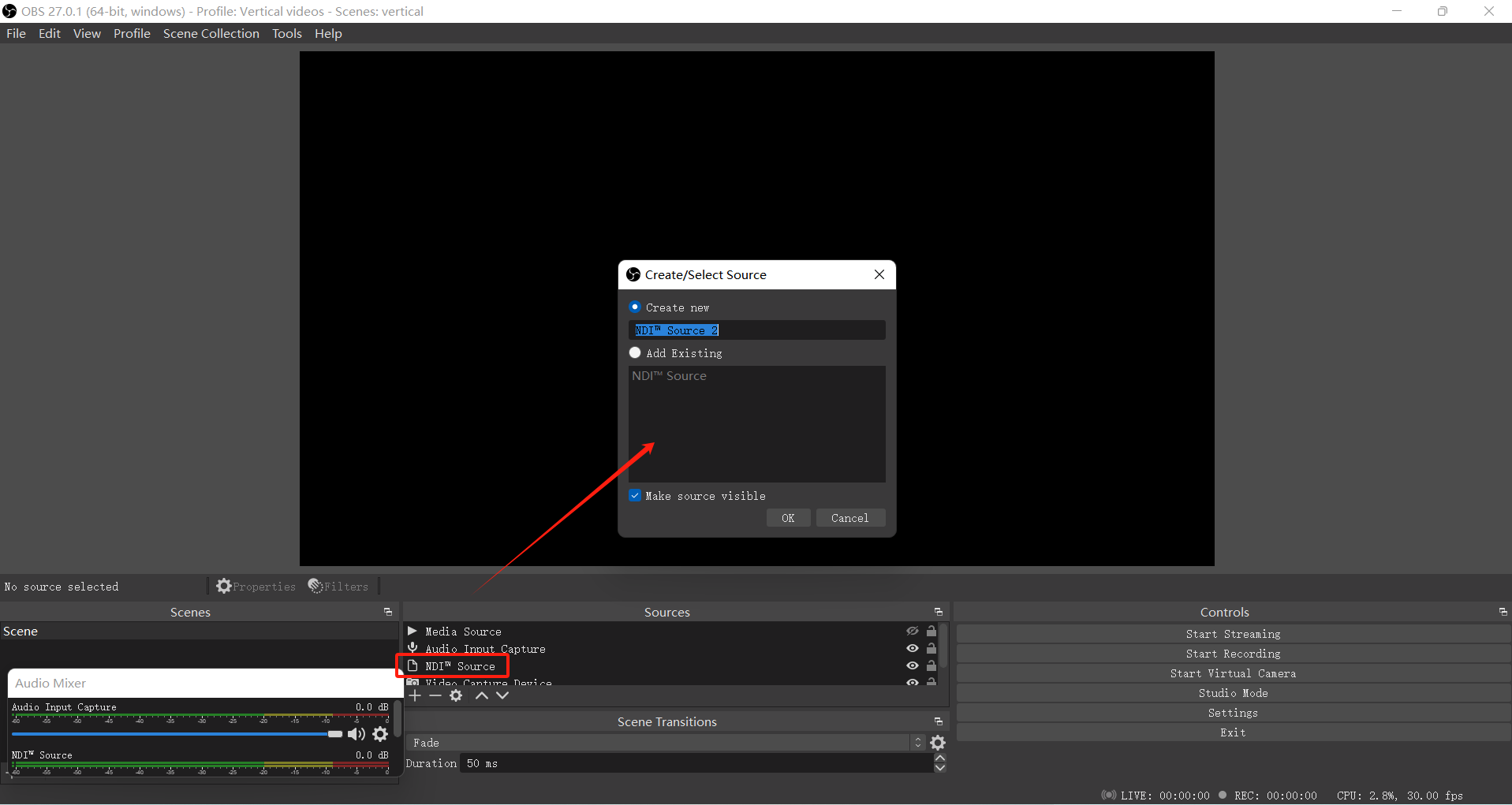1512x805 pixels.
Task: Click Start Virtual Camera in Controls panel
Action: 1233,673
